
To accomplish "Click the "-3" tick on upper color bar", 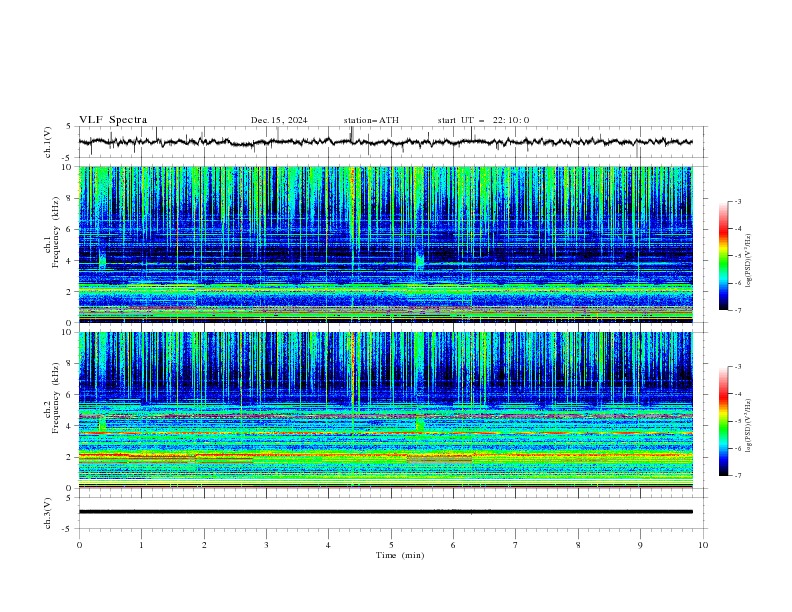I will click(x=738, y=201).
